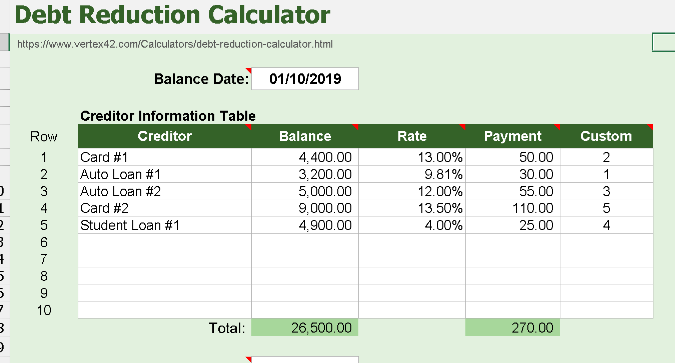Click the Auto Loan #2 creditor cell

click(164, 191)
